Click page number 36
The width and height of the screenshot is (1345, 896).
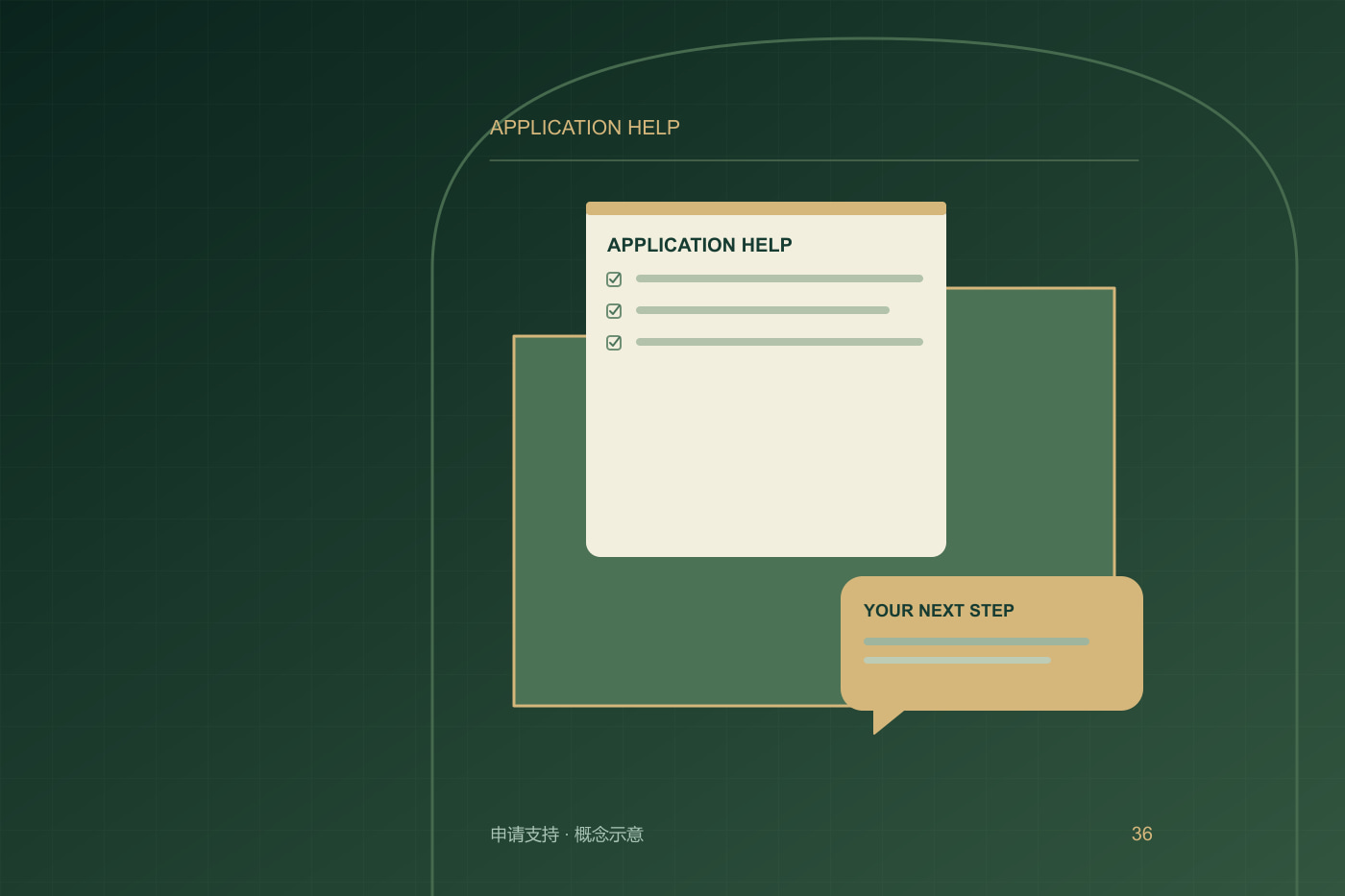(1141, 834)
